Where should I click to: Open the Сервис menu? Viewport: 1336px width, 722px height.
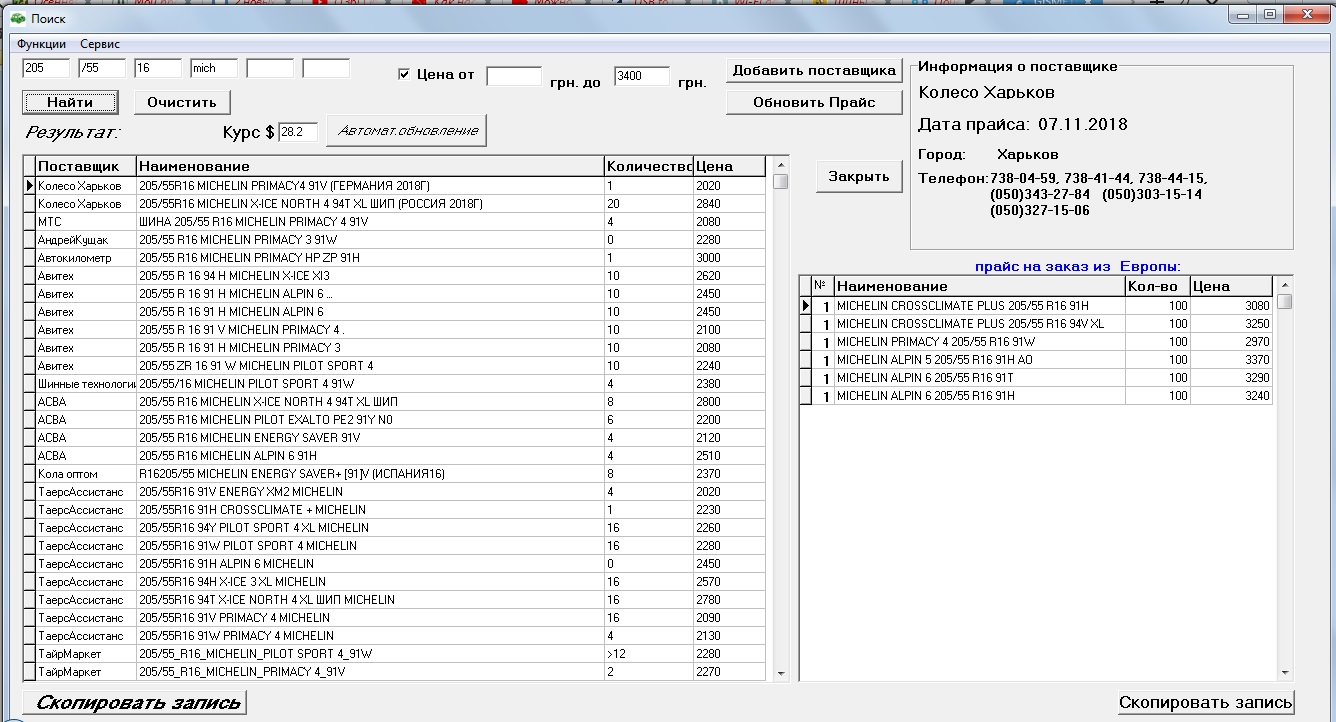tap(100, 44)
